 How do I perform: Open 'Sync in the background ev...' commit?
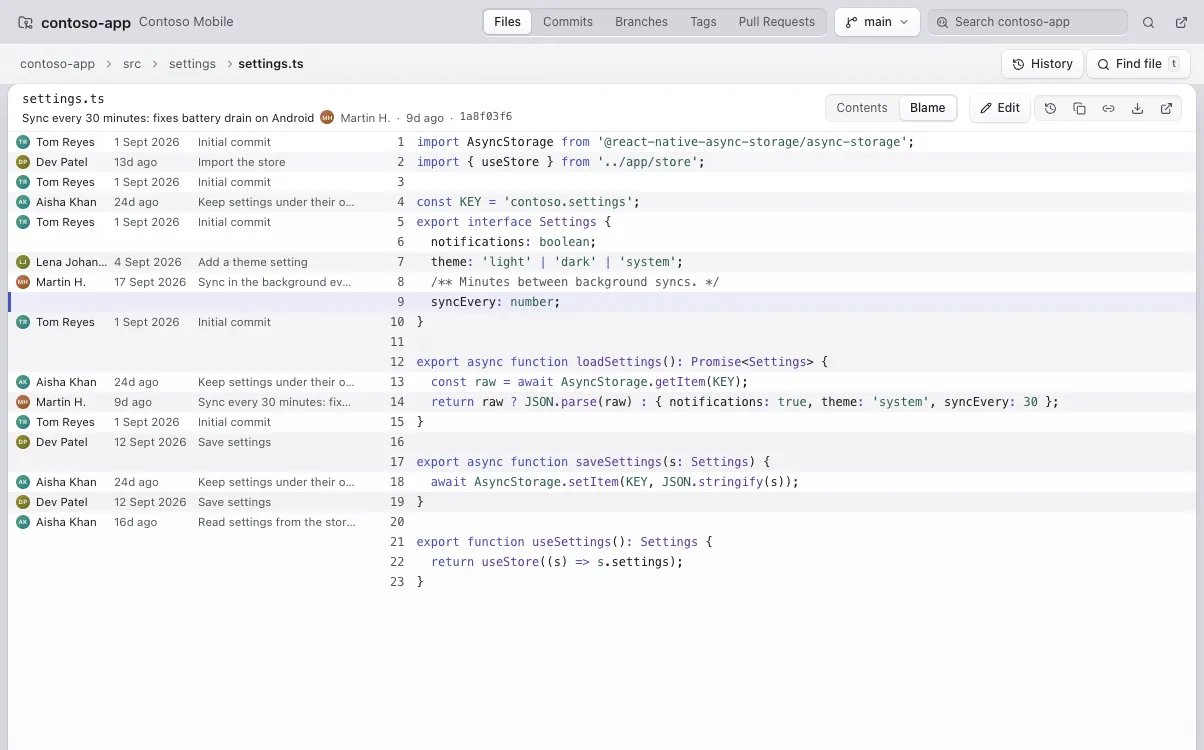(x=275, y=282)
